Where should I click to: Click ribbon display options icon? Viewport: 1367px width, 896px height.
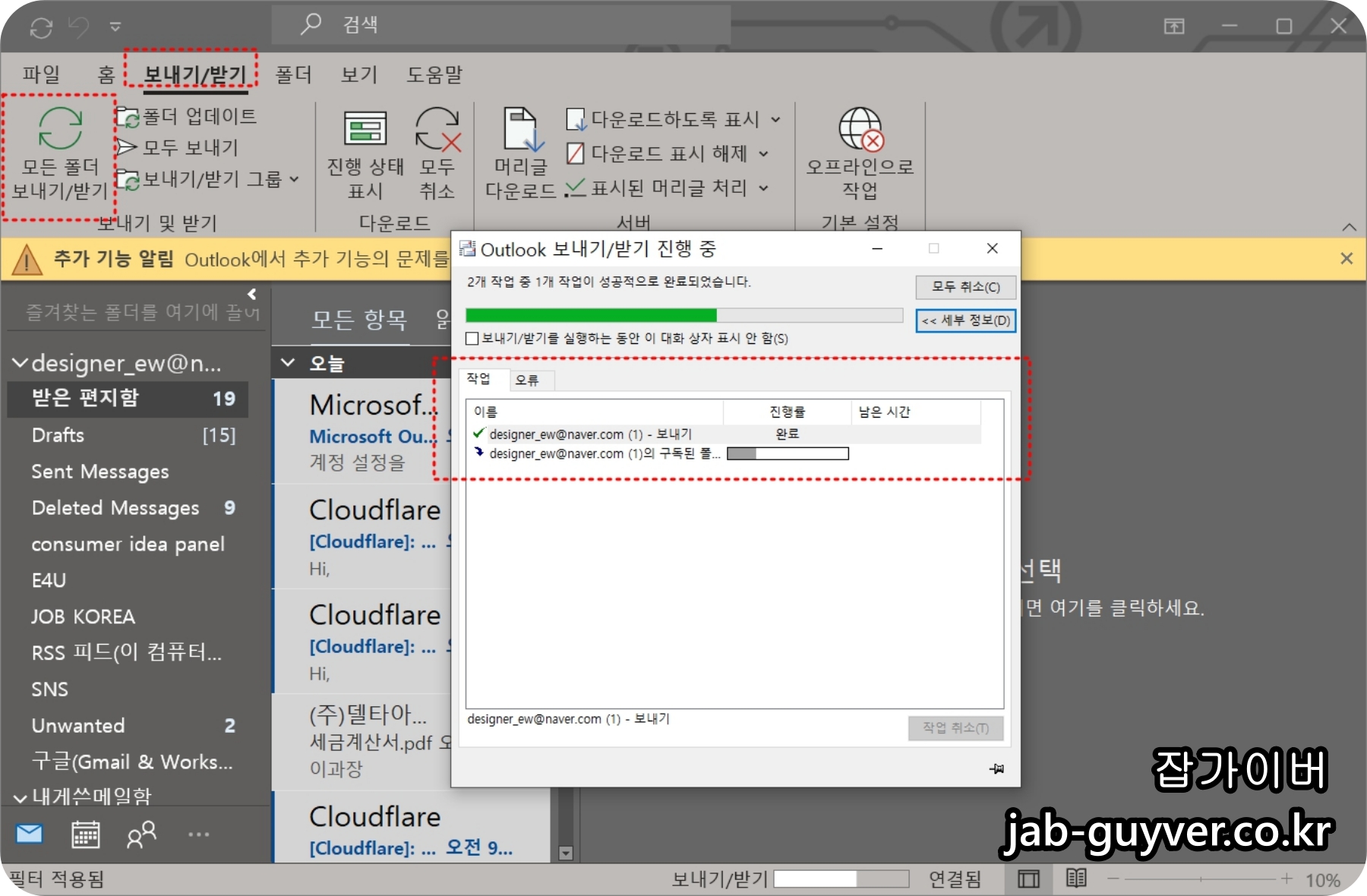coord(1174,27)
